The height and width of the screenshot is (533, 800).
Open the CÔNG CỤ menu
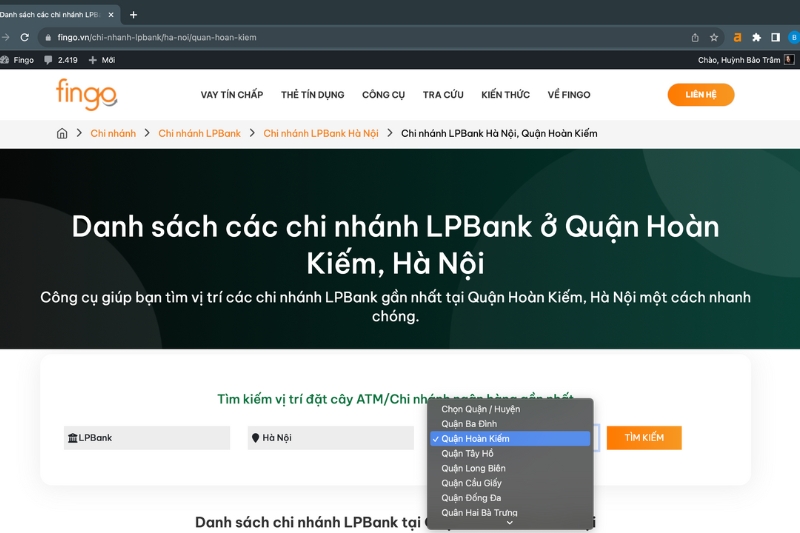click(x=383, y=95)
